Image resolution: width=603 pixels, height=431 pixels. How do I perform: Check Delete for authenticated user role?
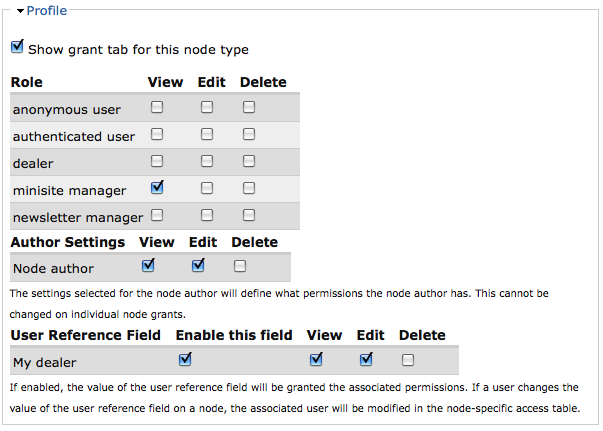pos(249,134)
